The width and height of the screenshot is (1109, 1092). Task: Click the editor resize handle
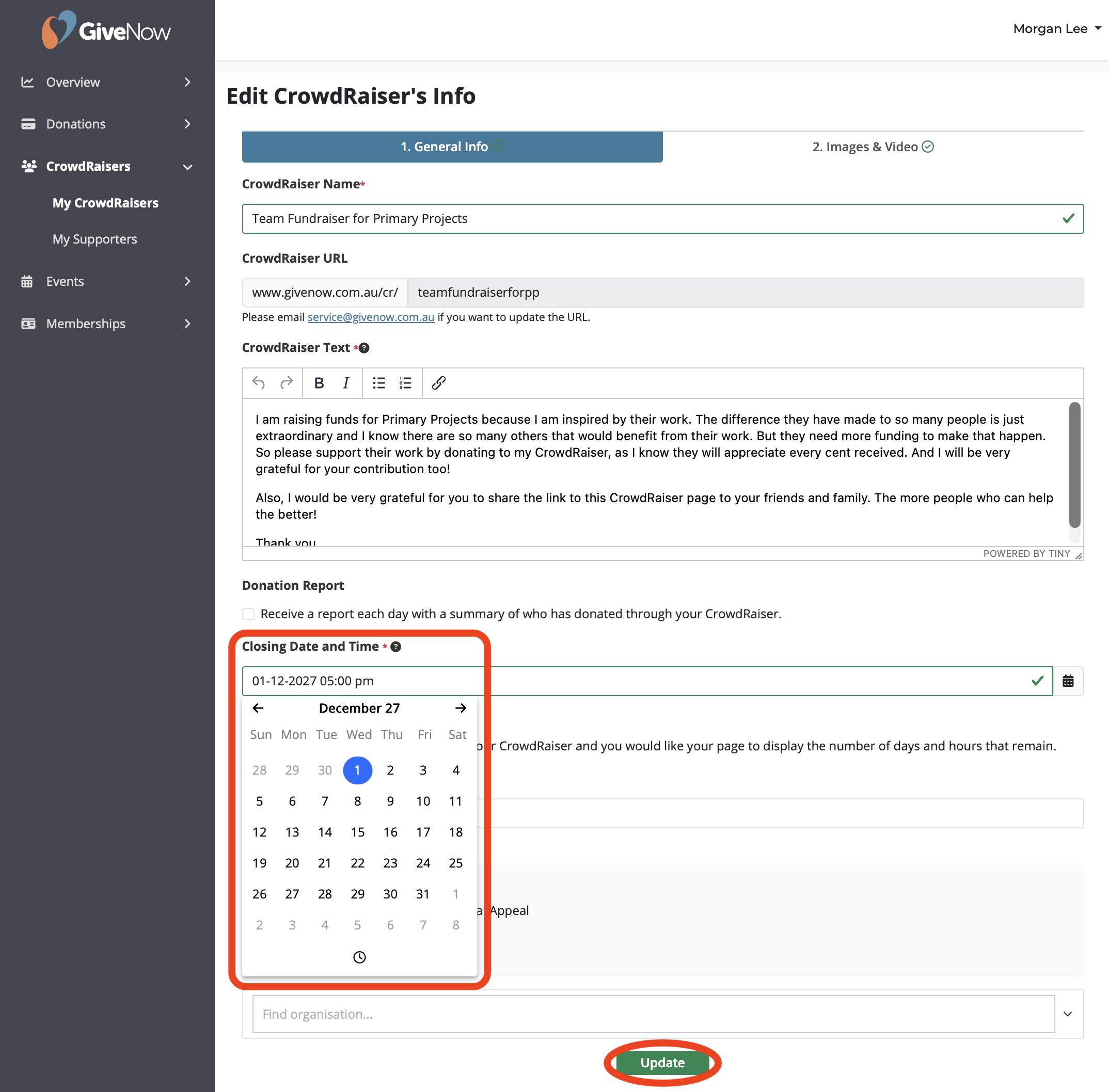point(1078,555)
